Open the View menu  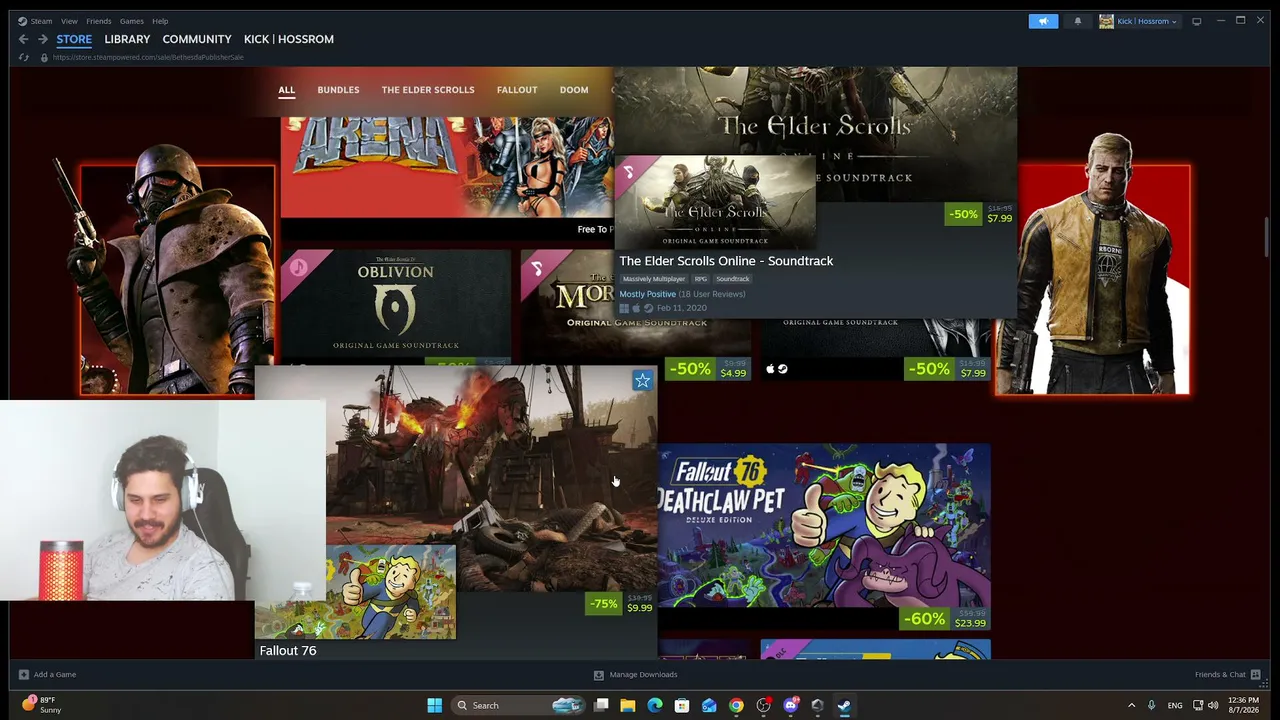coord(69,21)
